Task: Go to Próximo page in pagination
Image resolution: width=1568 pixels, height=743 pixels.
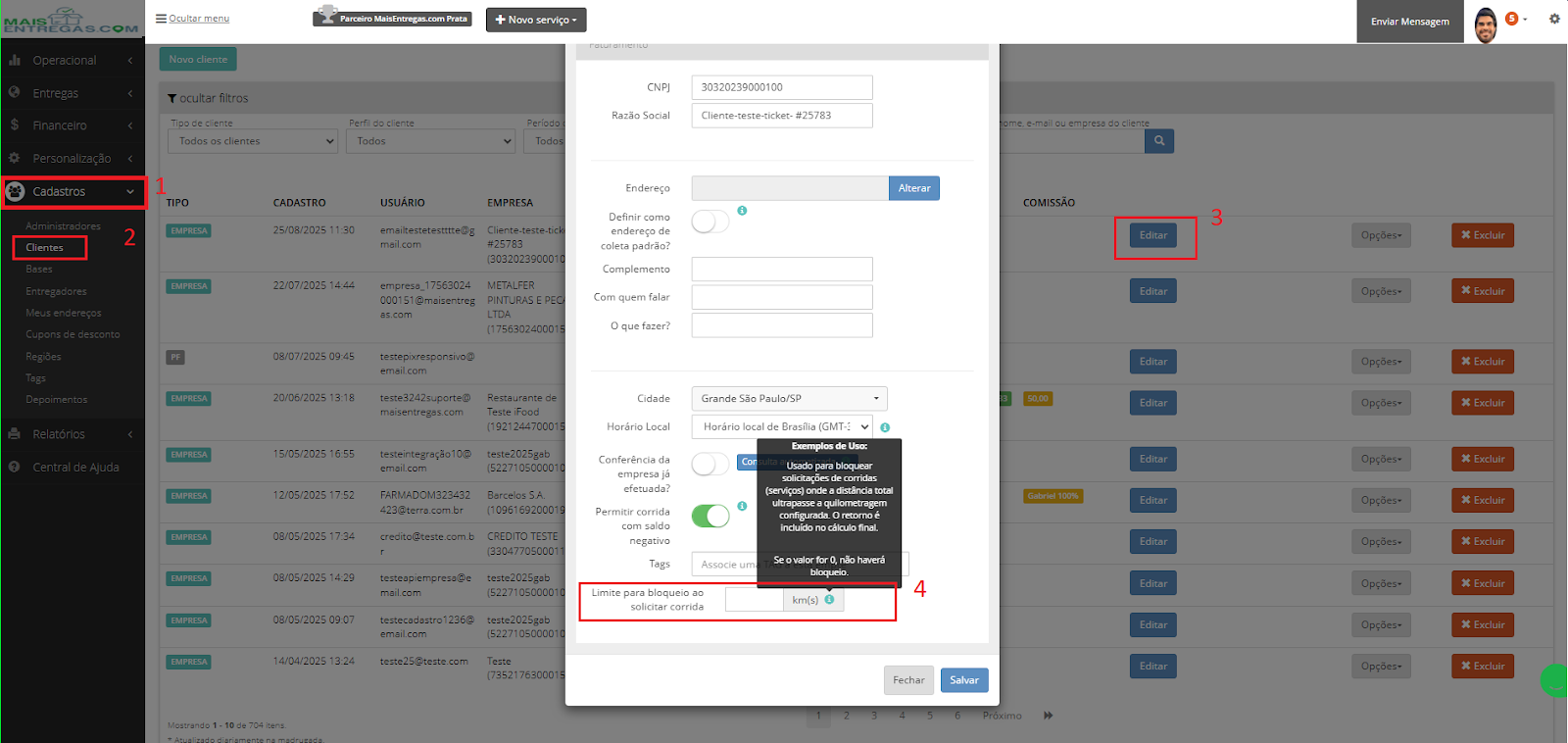Action: coord(1002,716)
